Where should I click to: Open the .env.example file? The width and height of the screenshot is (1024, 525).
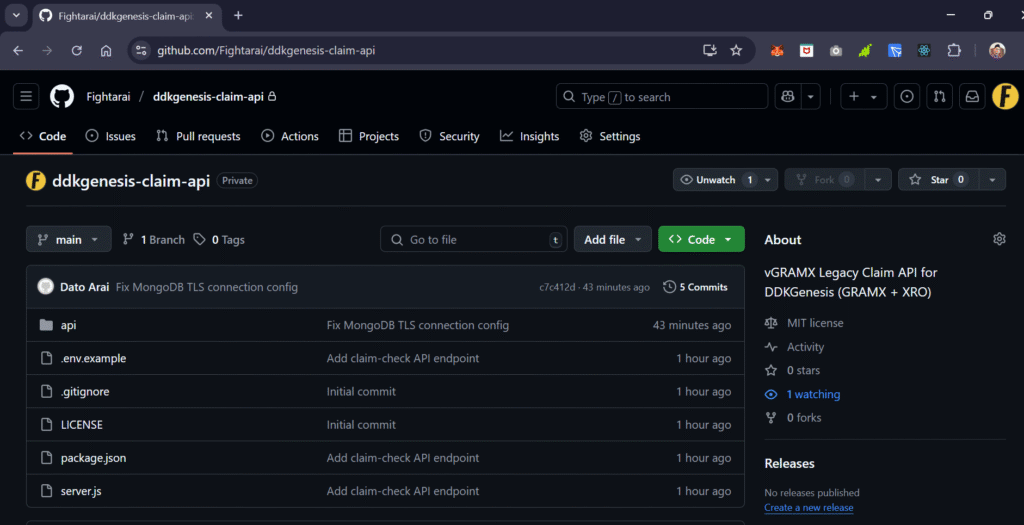click(x=93, y=358)
